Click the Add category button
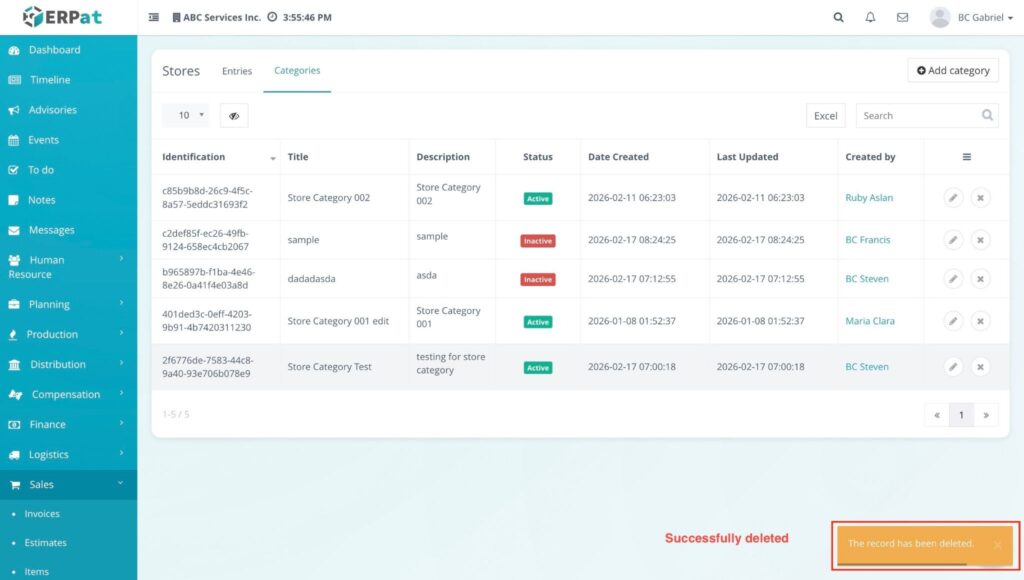 (x=953, y=71)
